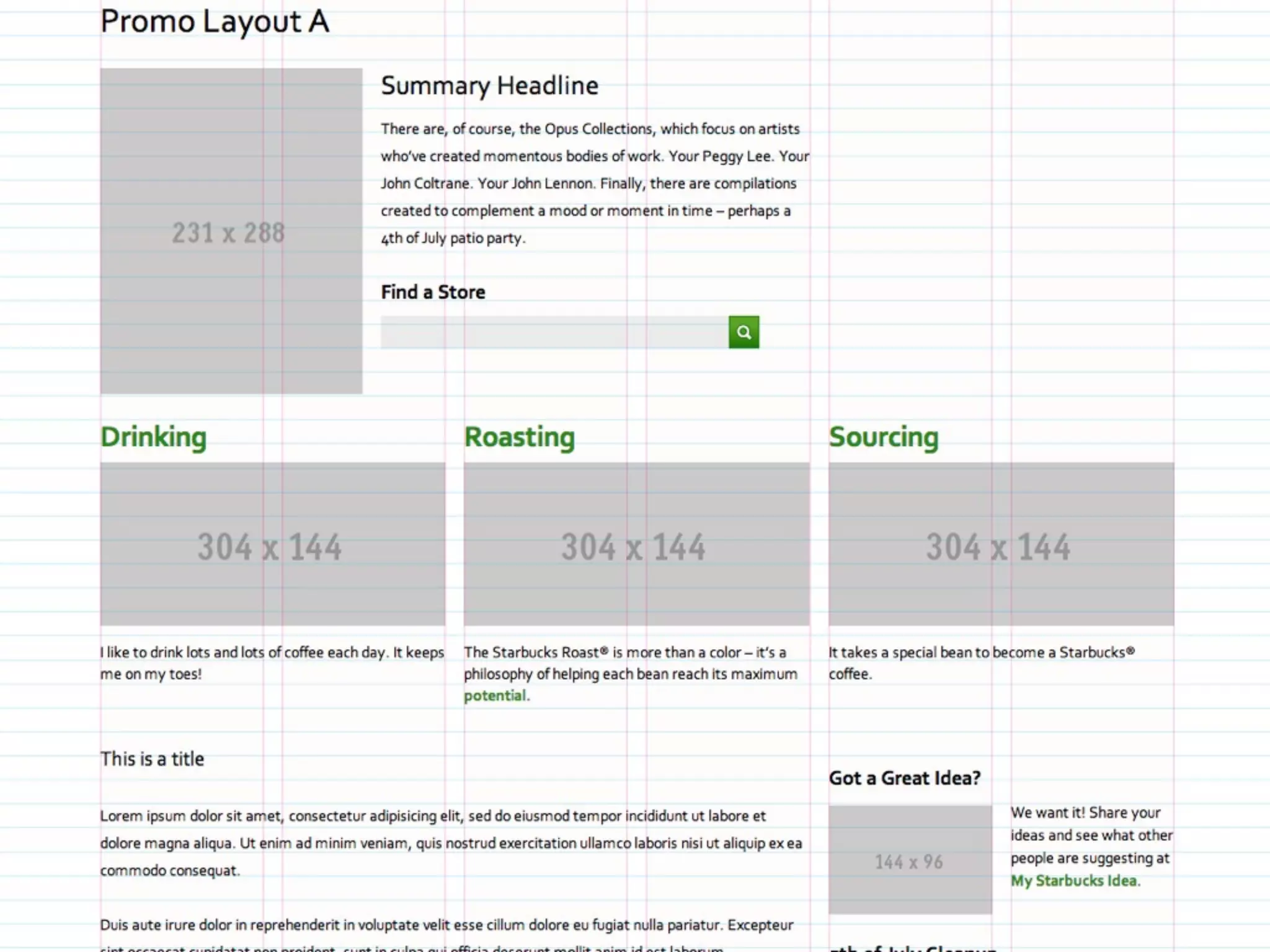The image size is (1270, 952).
Task: Click the 'I like to drink lots' paragraph
Action: pyautogui.click(x=272, y=663)
